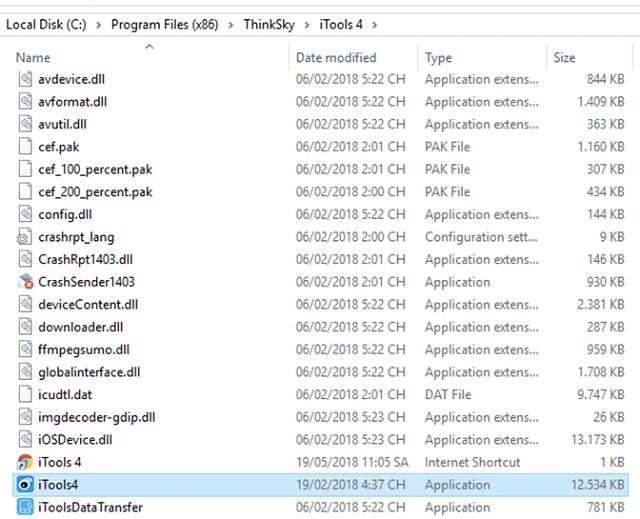Sort files by Type column header
640x519 pixels.
pos(438,58)
